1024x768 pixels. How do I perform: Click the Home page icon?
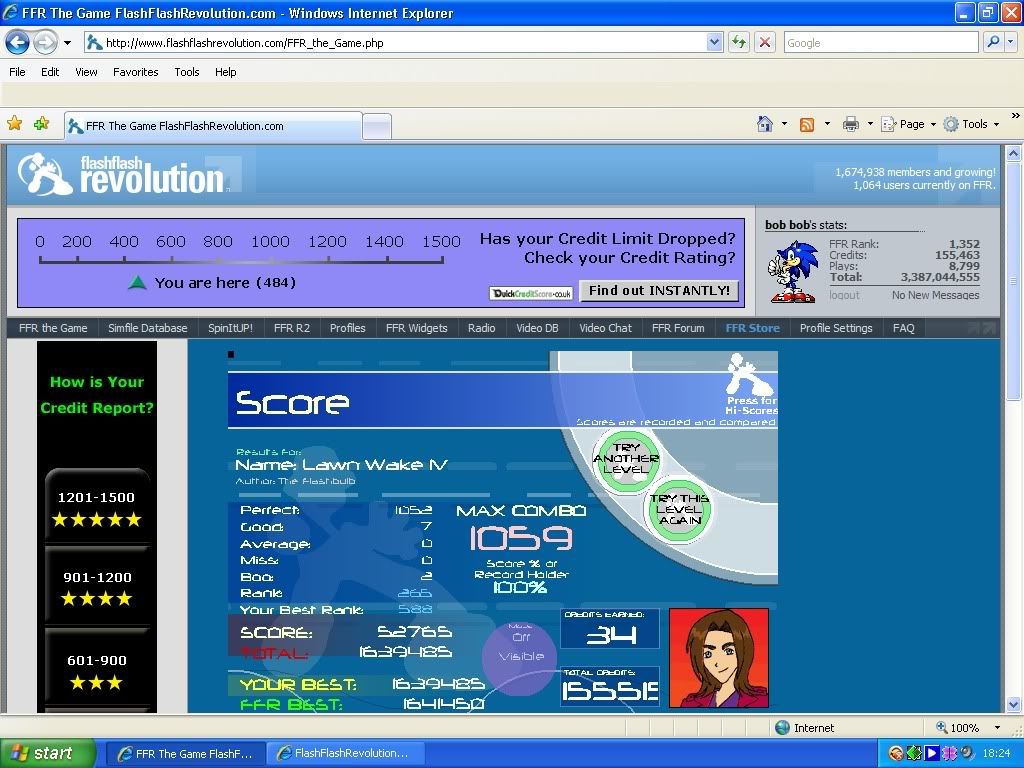[x=765, y=124]
